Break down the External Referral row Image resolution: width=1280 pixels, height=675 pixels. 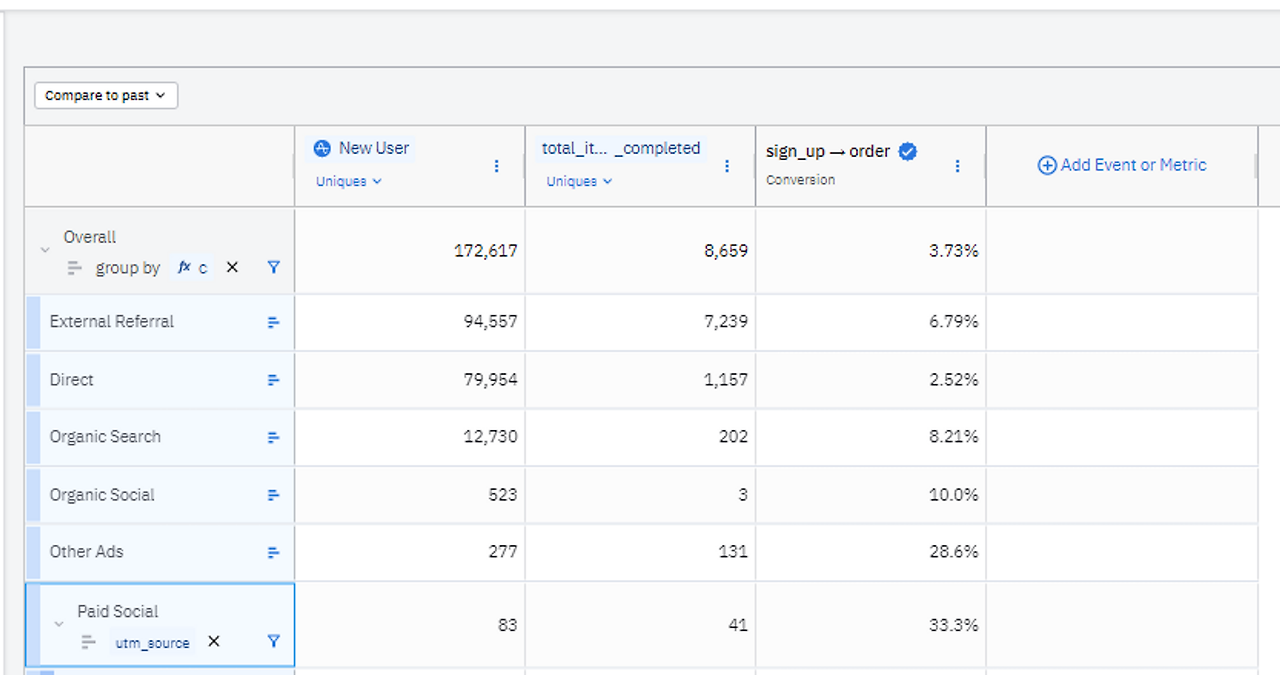coord(274,322)
